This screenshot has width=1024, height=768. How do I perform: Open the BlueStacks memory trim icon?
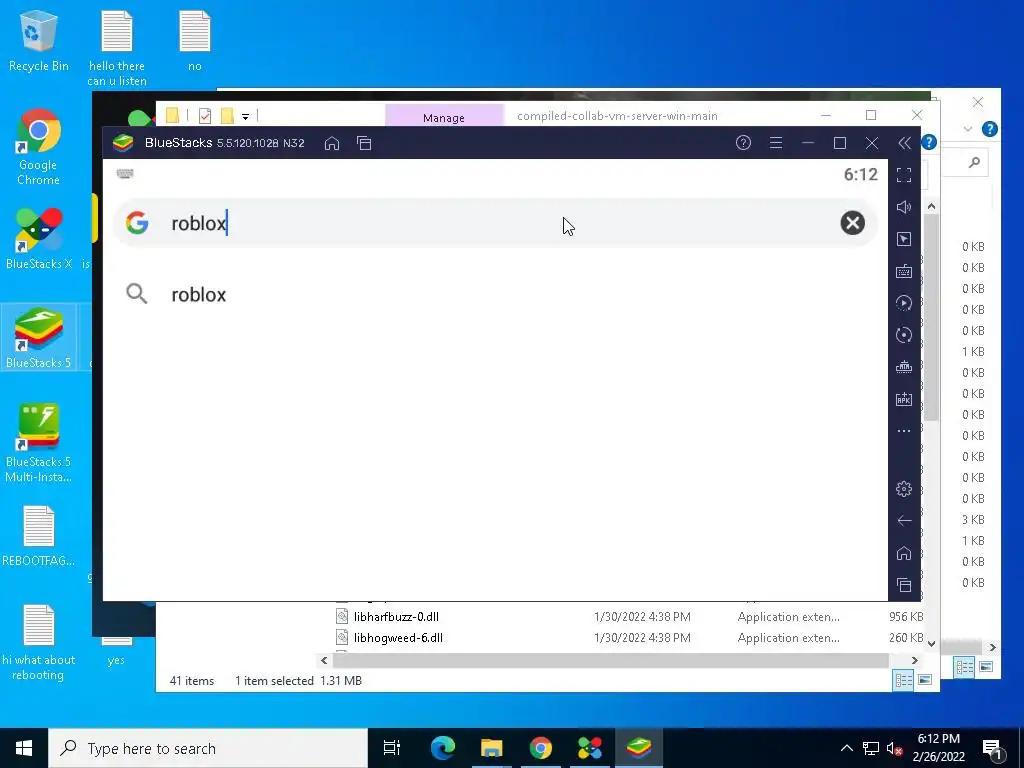click(x=904, y=367)
